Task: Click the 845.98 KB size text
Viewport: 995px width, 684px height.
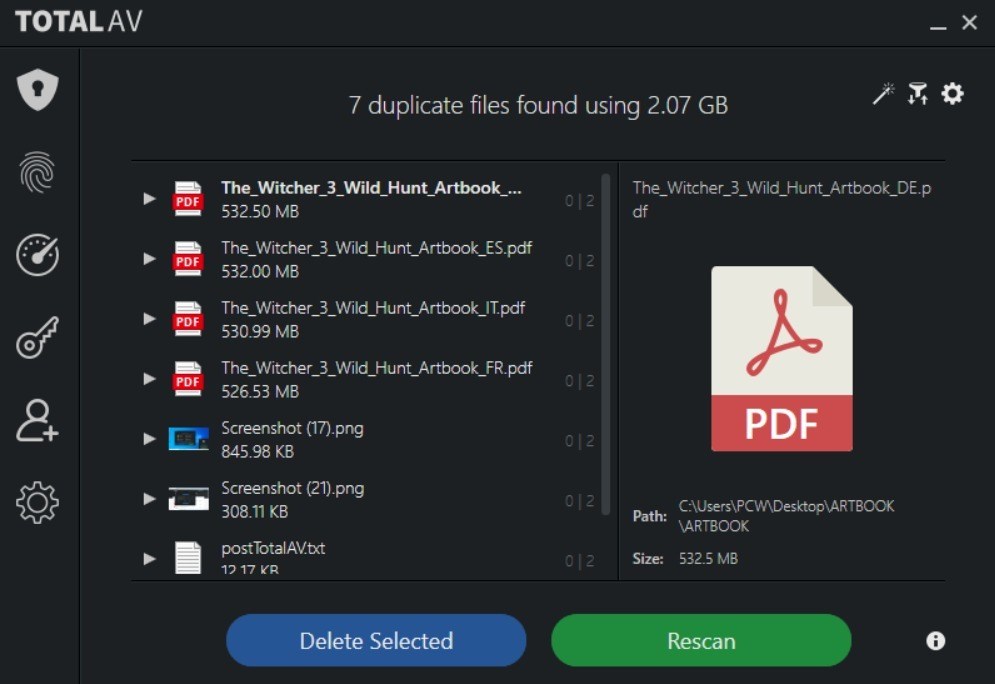Action: click(x=258, y=452)
